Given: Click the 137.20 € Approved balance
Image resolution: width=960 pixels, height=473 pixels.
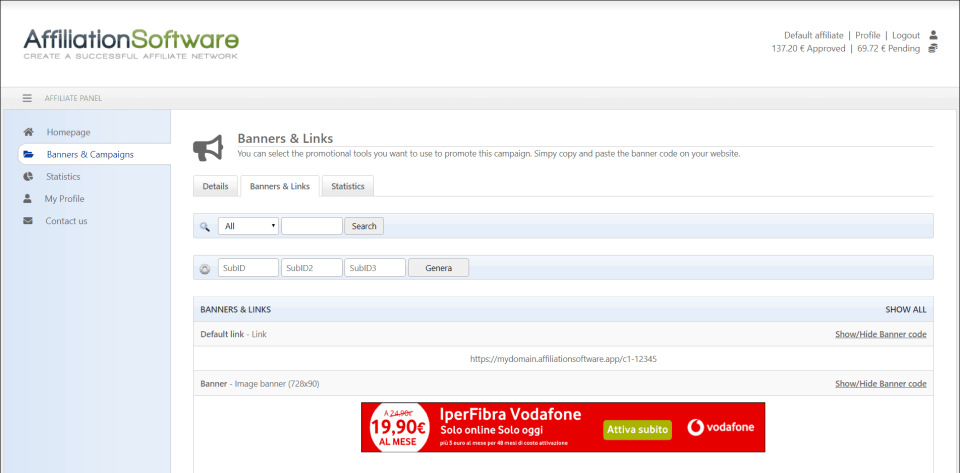Looking at the screenshot, I should [808, 49].
